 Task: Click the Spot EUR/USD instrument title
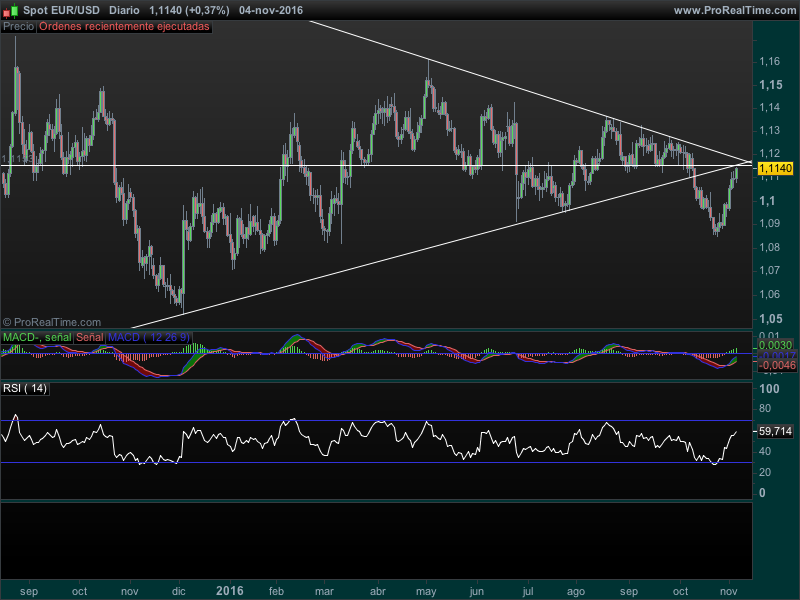(x=61, y=10)
